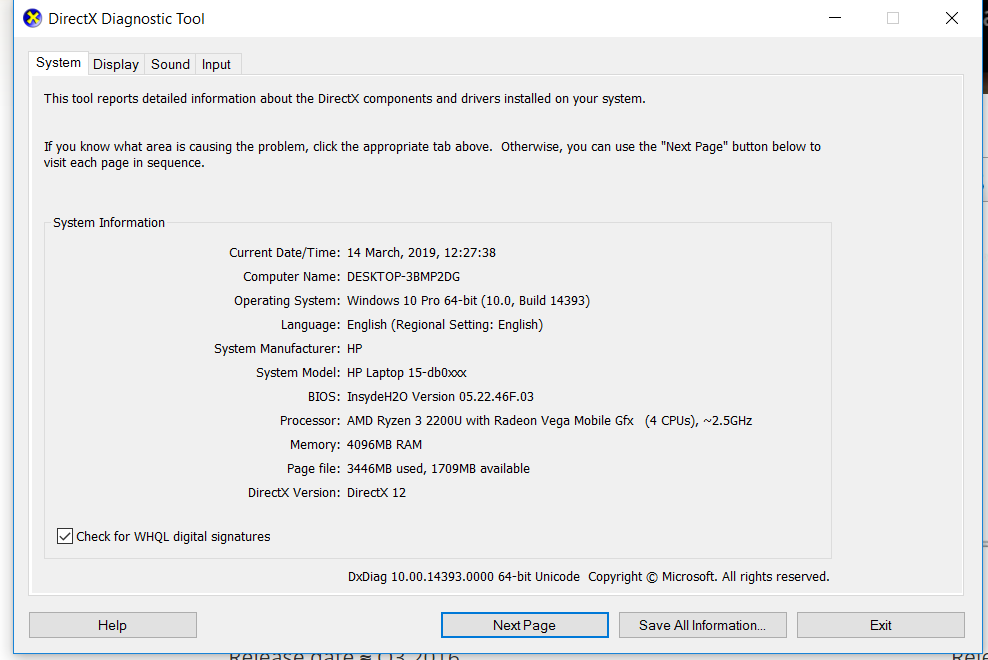Minimize the DirectX Diagnostic Tool window
Image resolution: width=988 pixels, height=660 pixels.
click(x=835, y=18)
